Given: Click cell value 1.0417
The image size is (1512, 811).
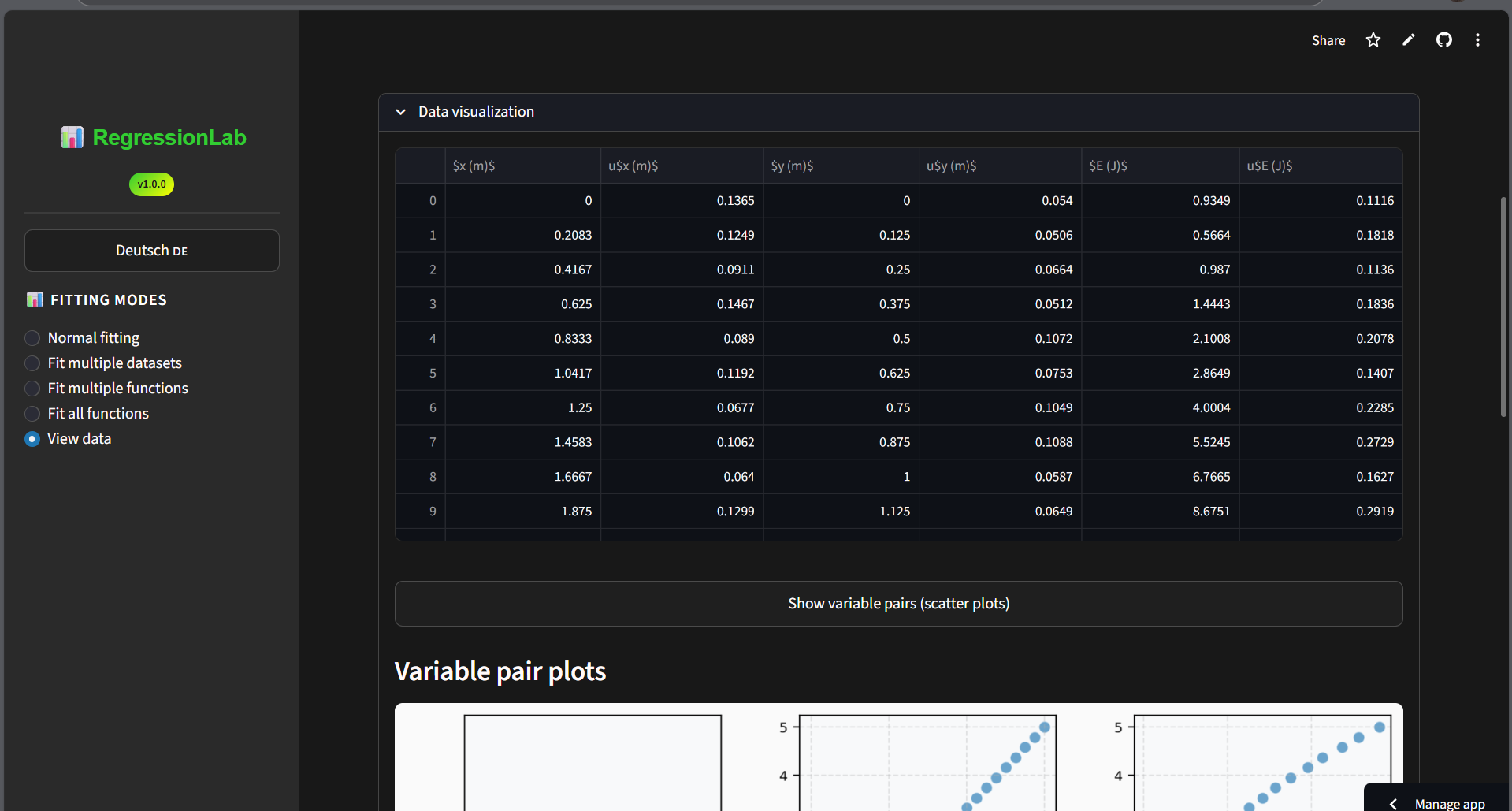Looking at the screenshot, I should [x=523, y=374].
